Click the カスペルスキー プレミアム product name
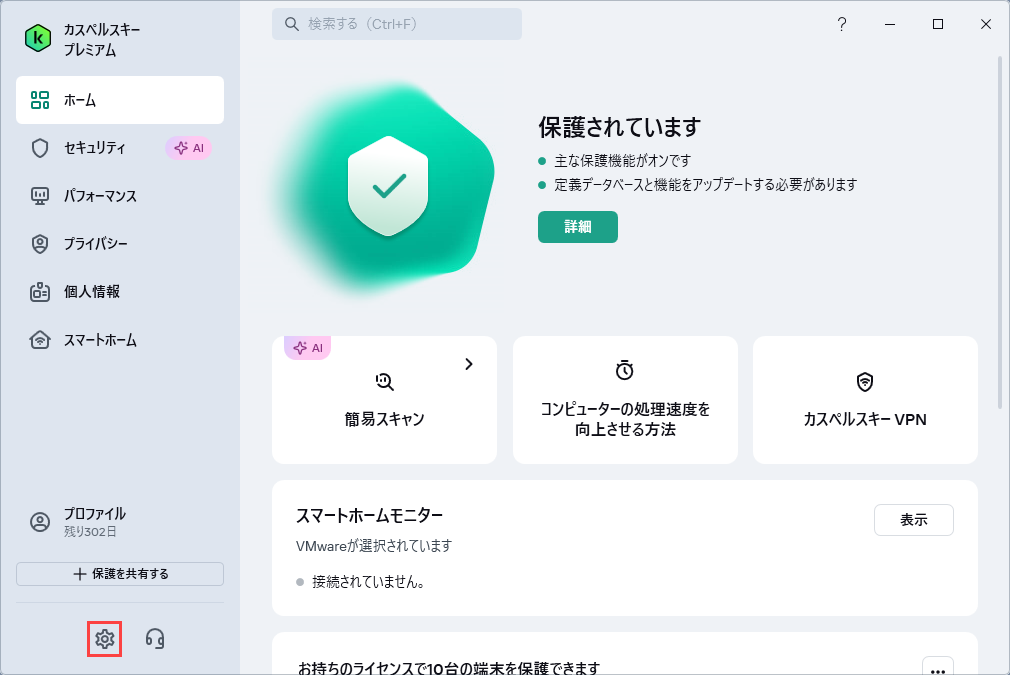1010x675 pixels. (x=102, y=40)
